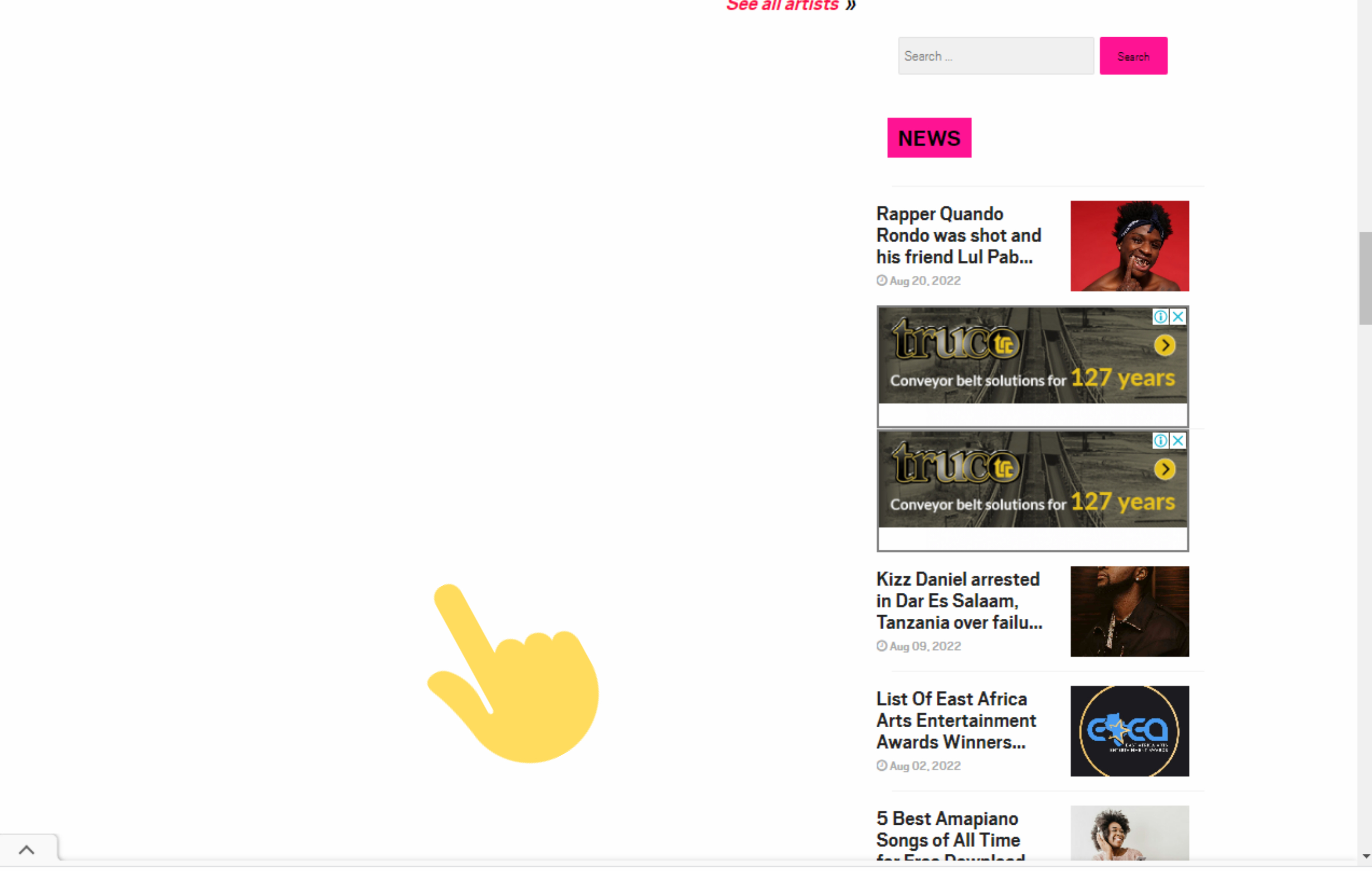Open the 5 Best Amapiano Songs article
This screenshot has width=1372, height=871.
pos(948,829)
